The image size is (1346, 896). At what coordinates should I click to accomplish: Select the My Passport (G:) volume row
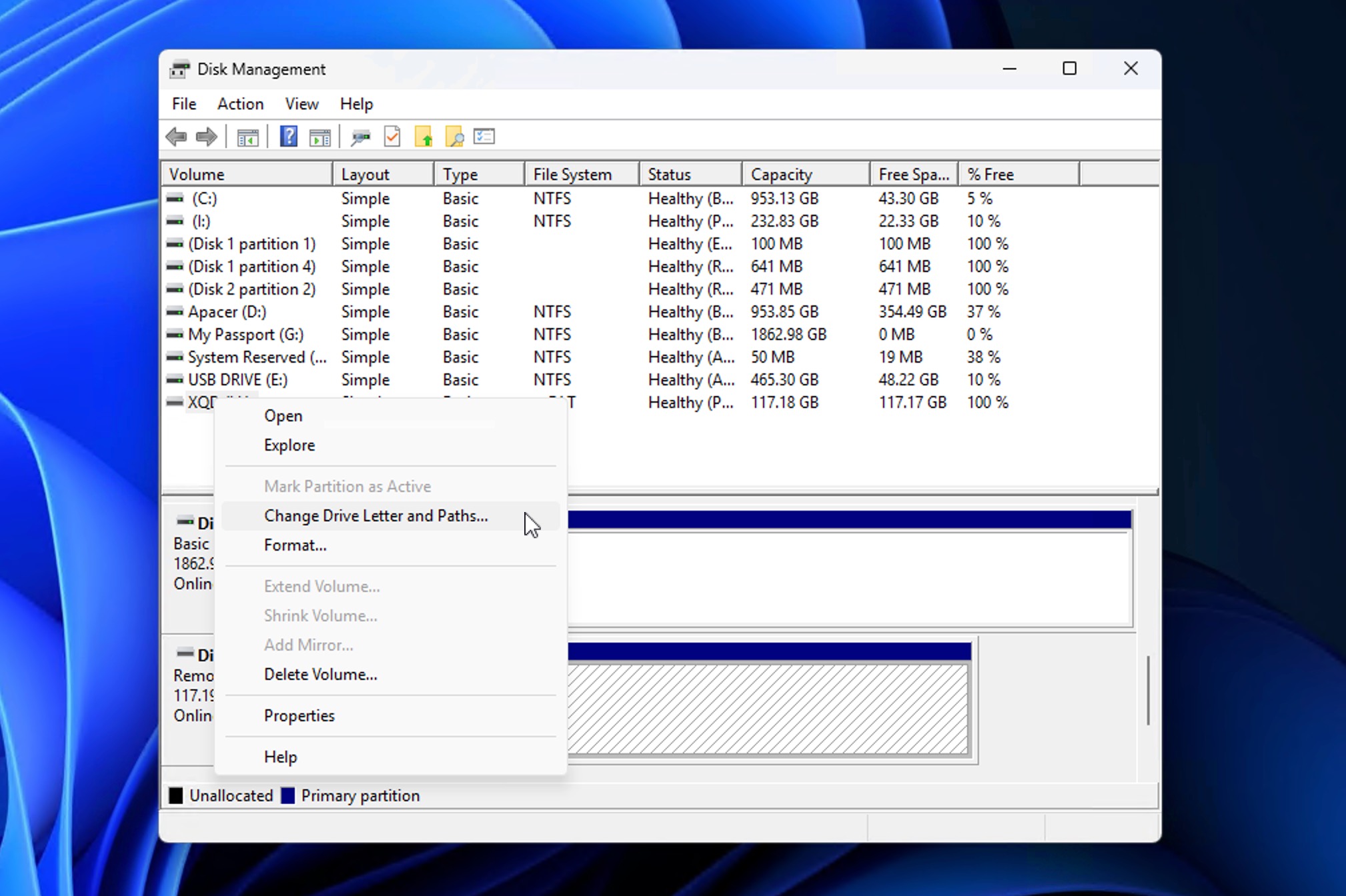tap(245, 335)
